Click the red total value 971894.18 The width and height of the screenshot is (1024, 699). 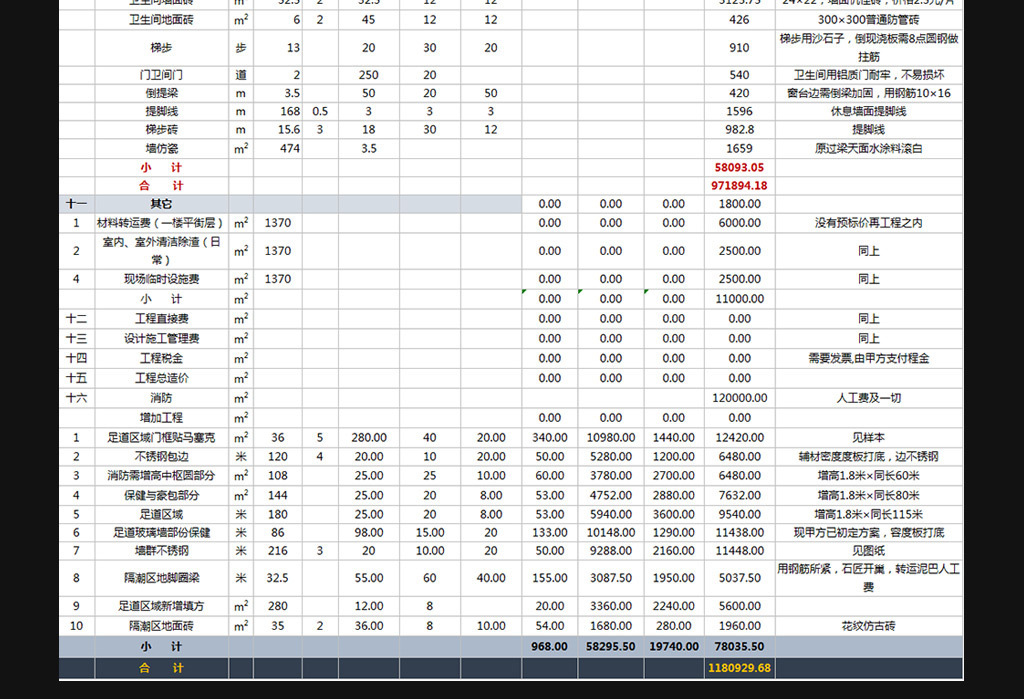tap(739, 185)
